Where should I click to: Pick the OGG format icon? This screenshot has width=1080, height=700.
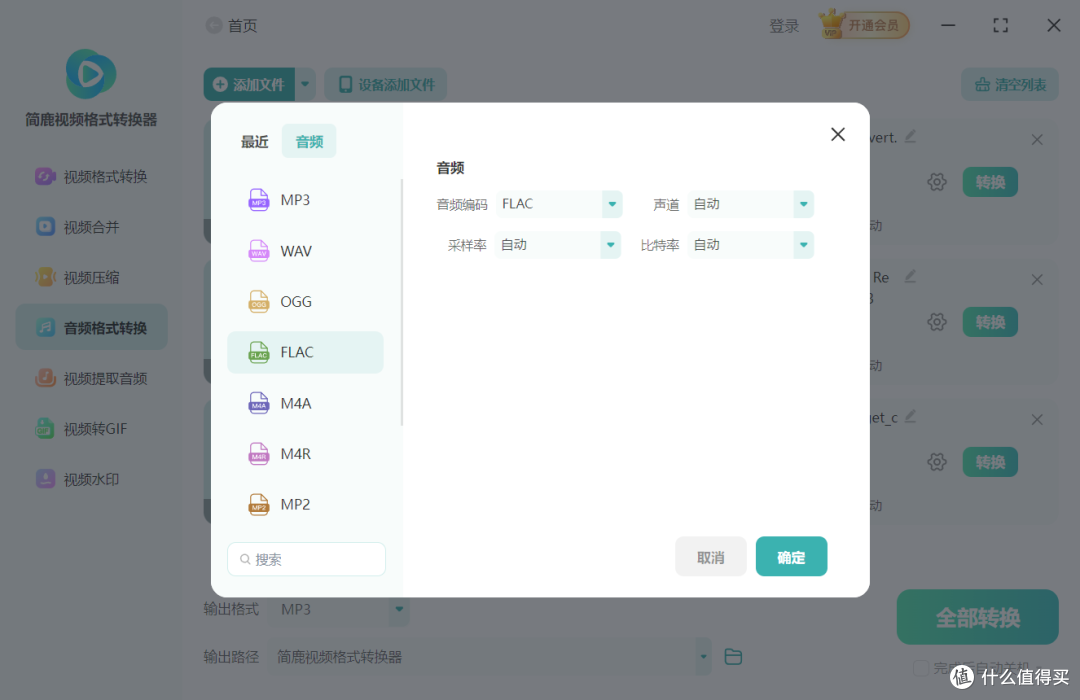point(258,302)
